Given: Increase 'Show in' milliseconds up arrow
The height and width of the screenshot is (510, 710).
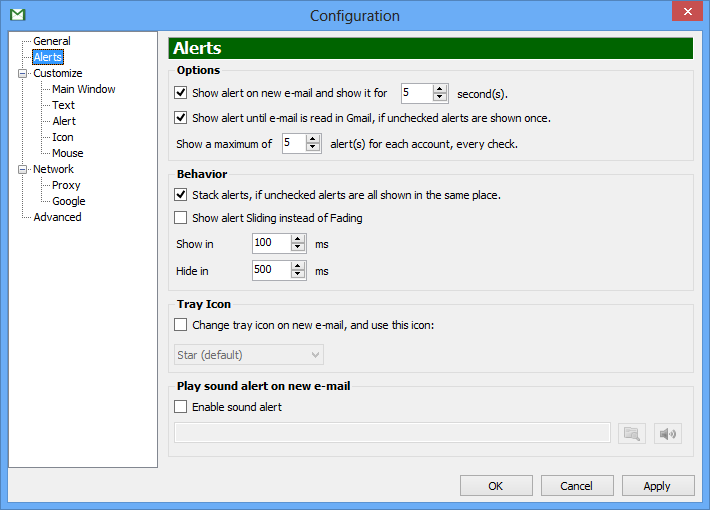Looking at the screenshot, I should 297,239.
